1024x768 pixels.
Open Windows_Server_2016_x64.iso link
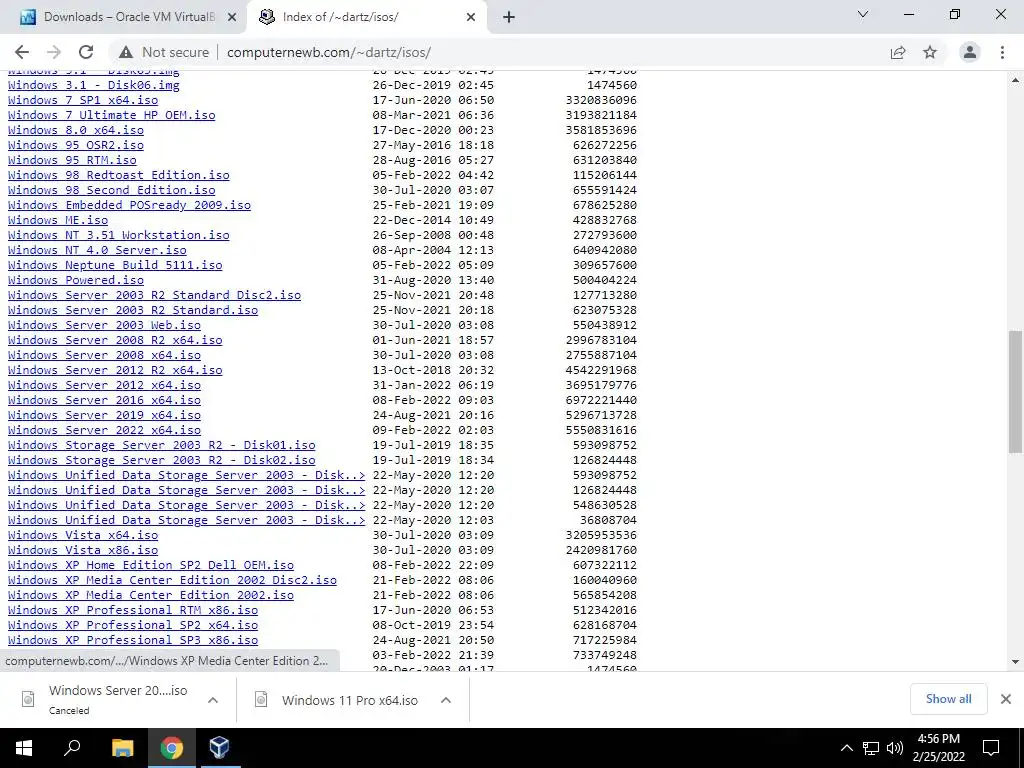104,400
